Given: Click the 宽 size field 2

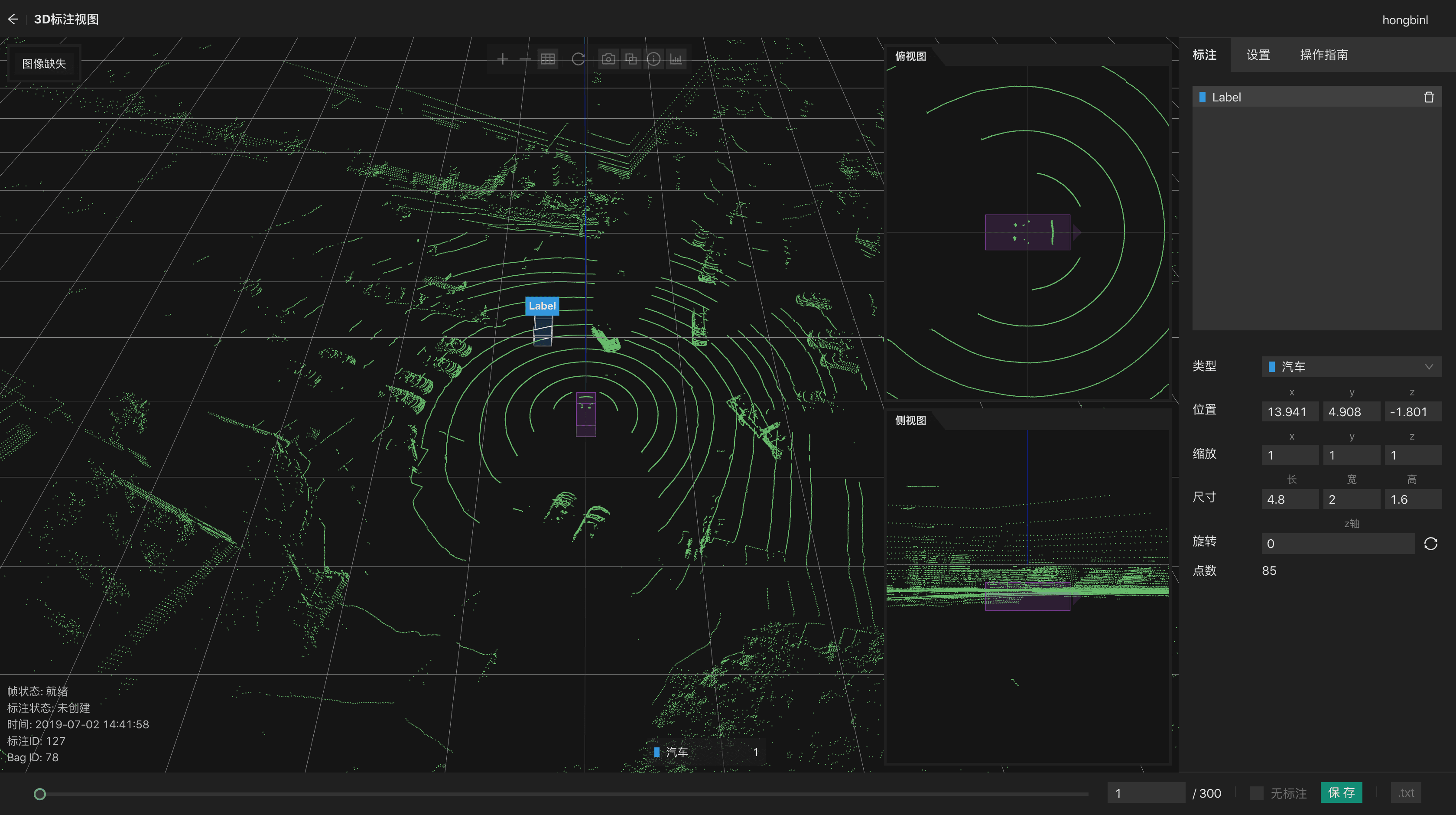Looking at the screenshot, I should point(1352,499).
